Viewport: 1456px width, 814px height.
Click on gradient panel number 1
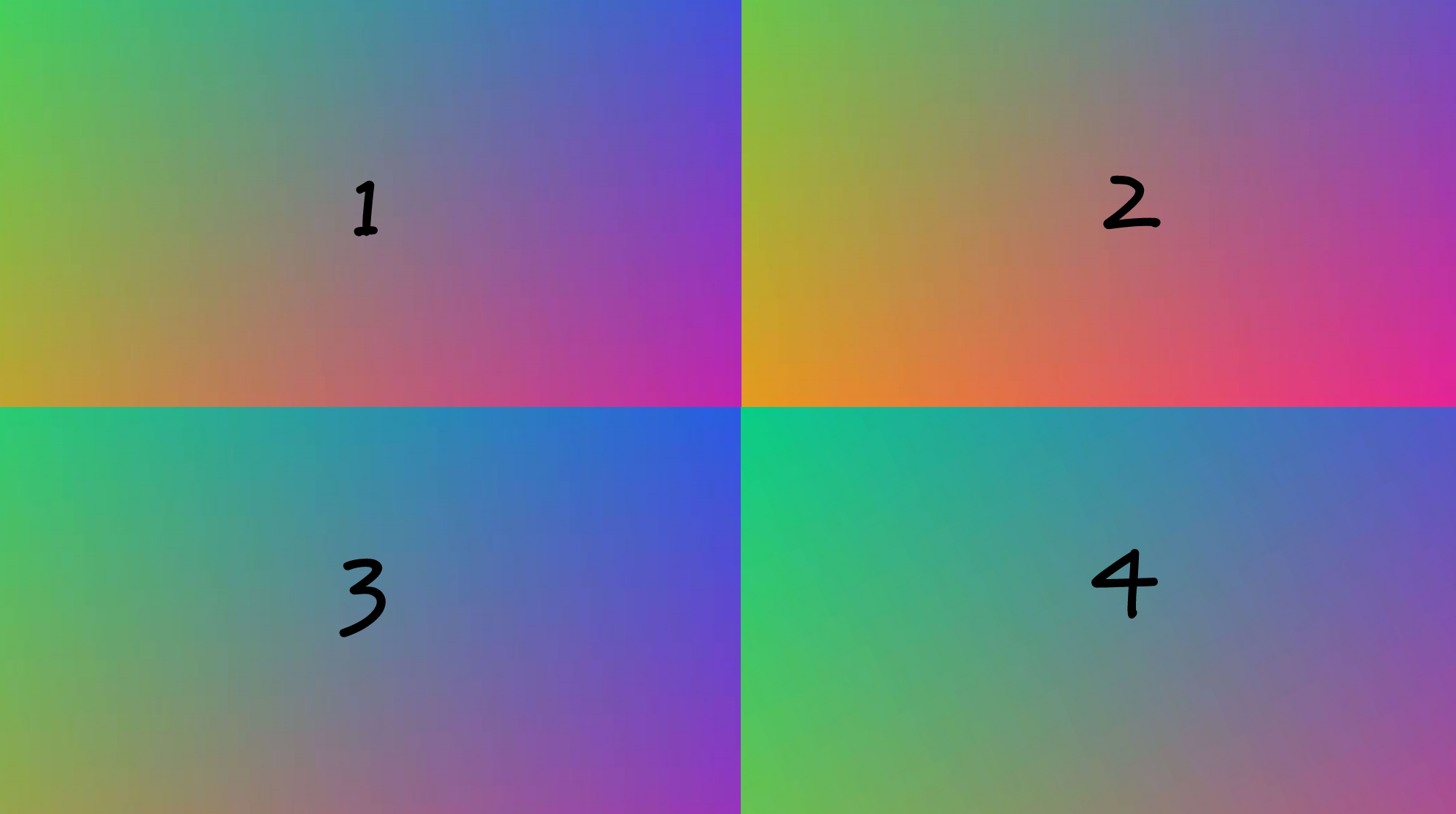[x=364, y=203]
